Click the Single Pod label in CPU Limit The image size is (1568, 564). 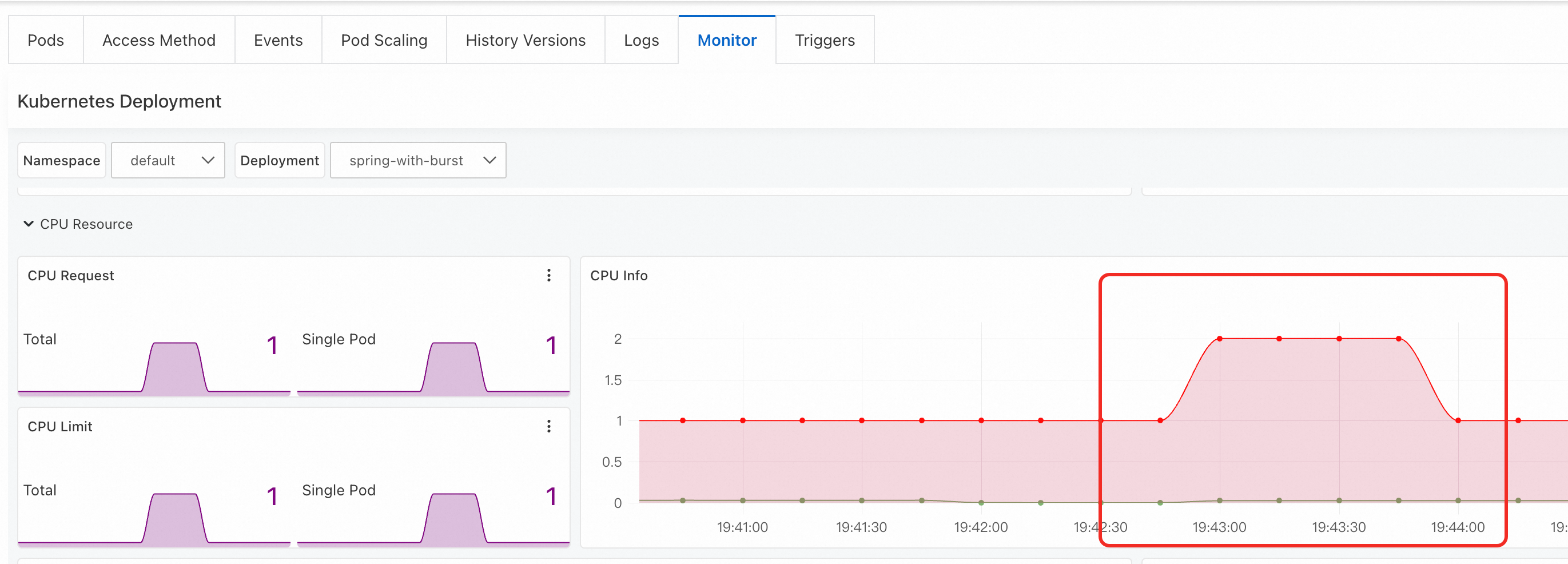tap(339, 490)
